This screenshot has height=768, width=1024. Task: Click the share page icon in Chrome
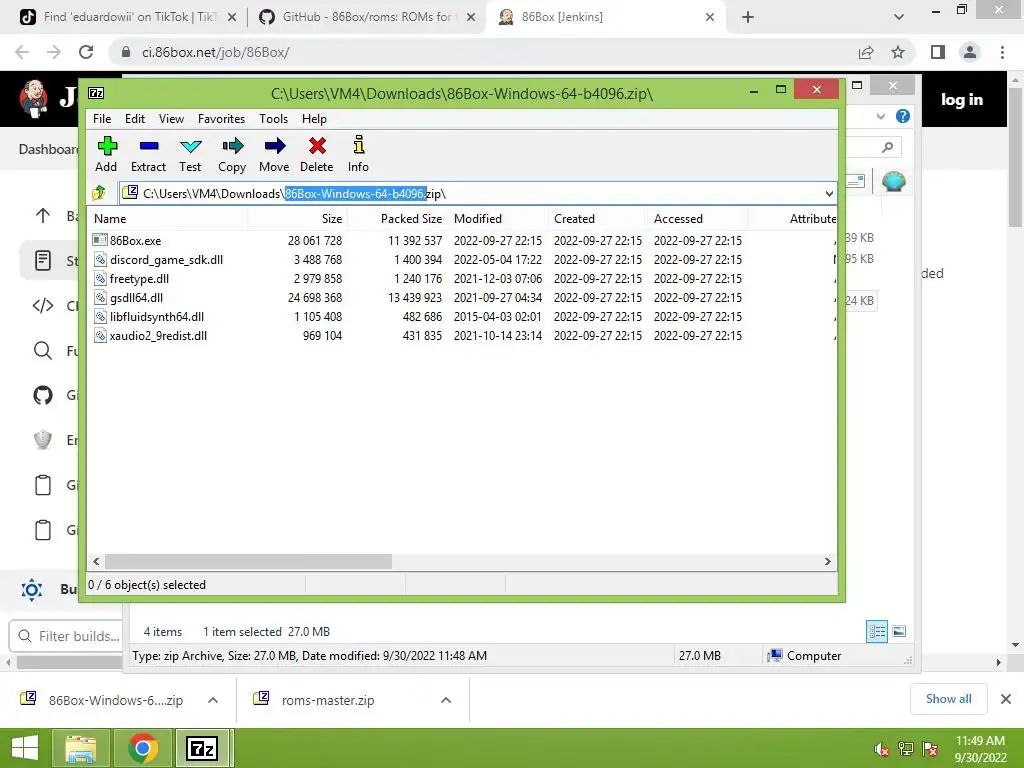(x=866, y=52)
